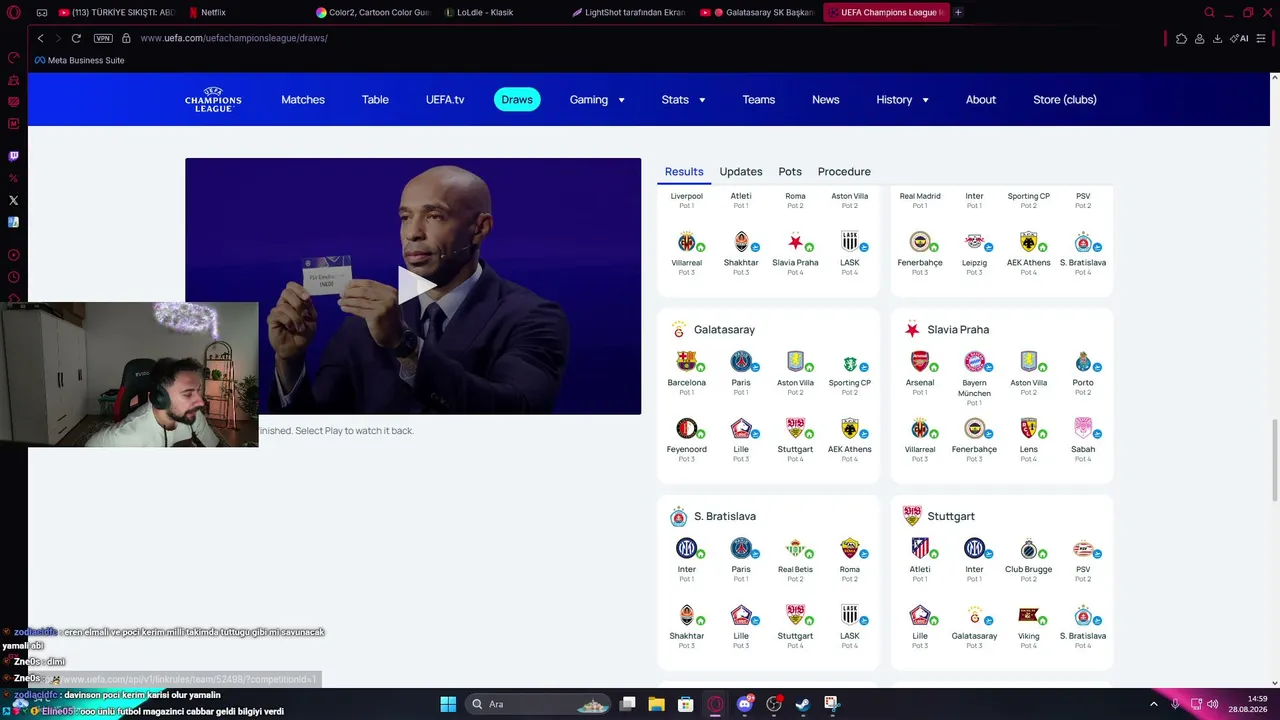This screenshot has height=720, width=1280.
Task: Click Porto crest in Slavia Praha card
Action: pyautogui.click(x=1083, y=362)
